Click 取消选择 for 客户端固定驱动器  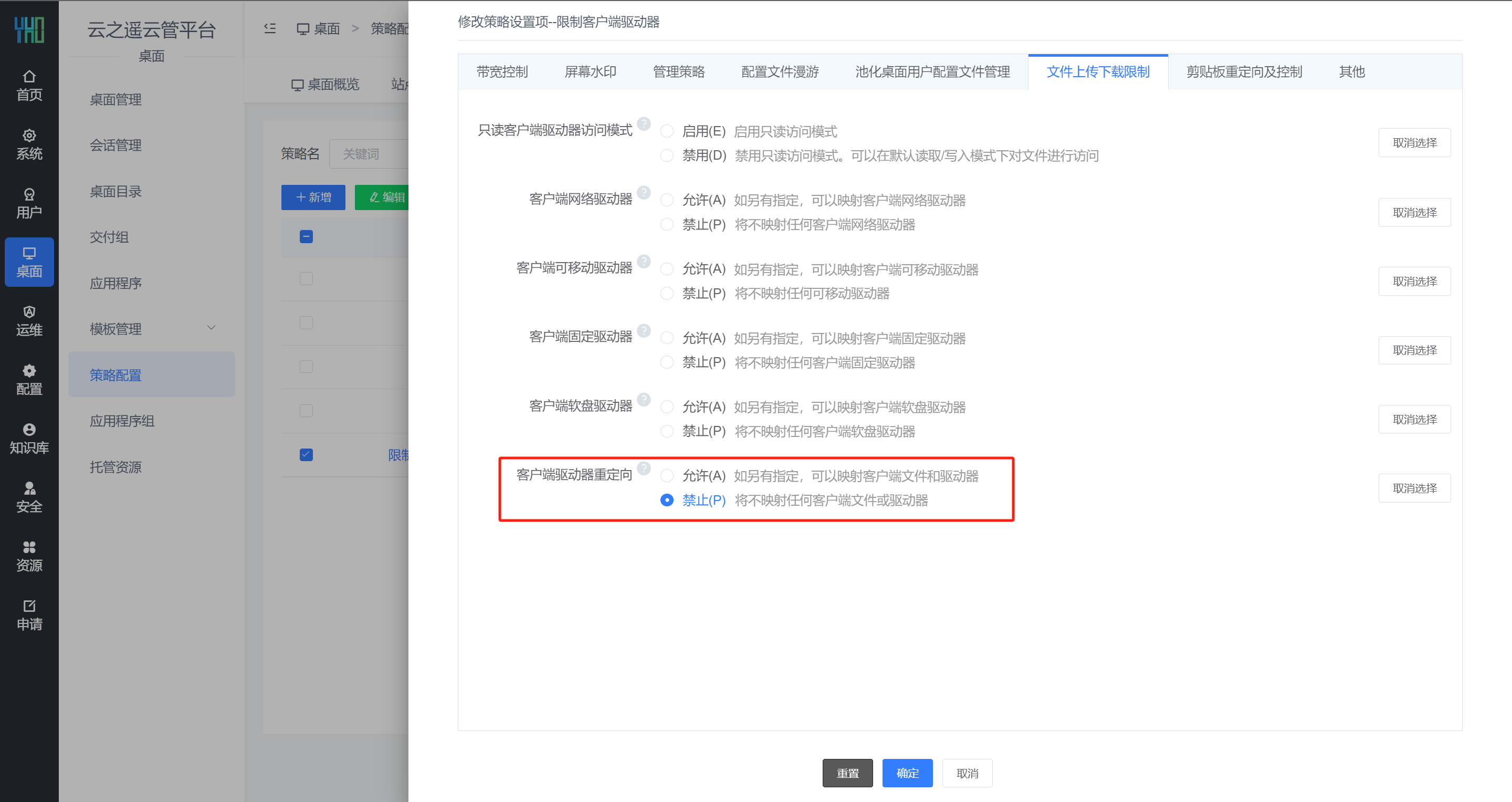[1414, 350]
